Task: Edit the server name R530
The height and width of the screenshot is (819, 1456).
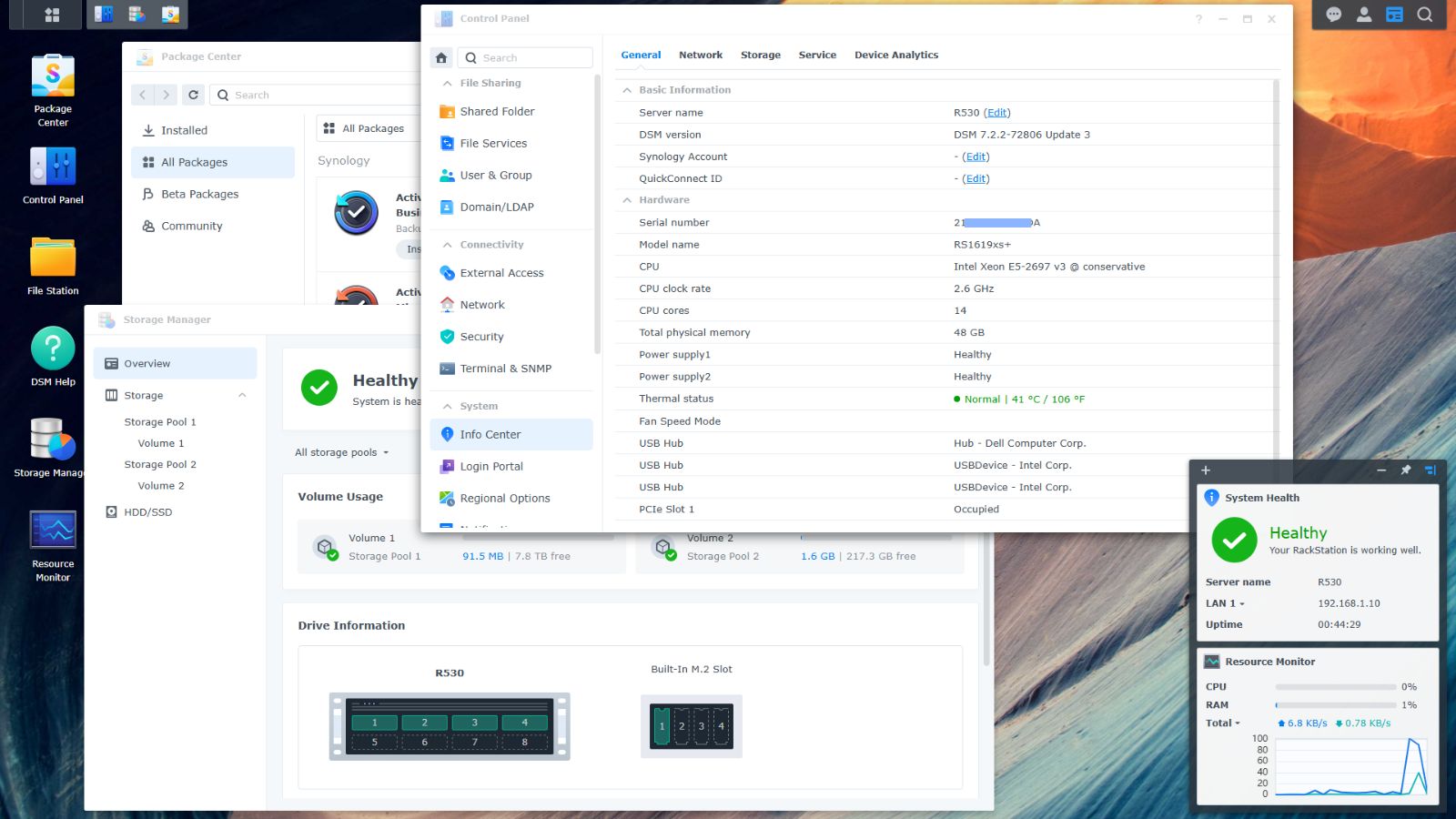Action: (x=997, y=113)
